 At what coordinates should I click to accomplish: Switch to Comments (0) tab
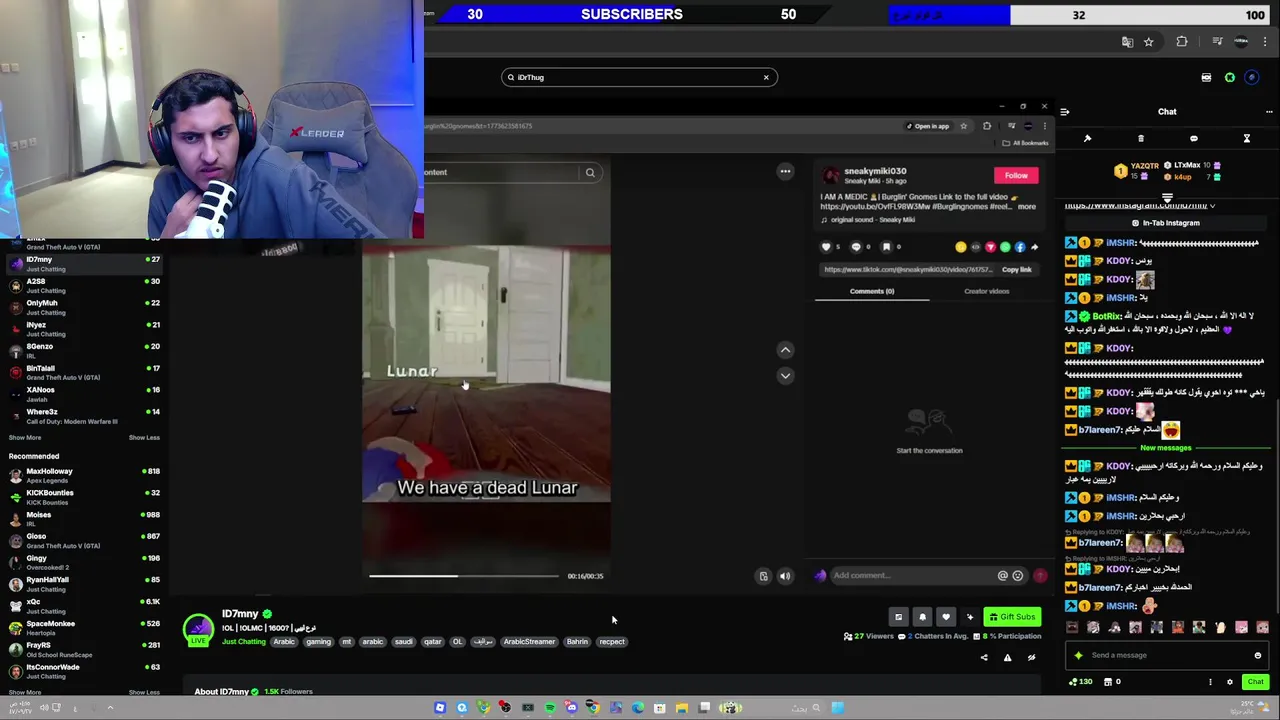pos(872,291)
